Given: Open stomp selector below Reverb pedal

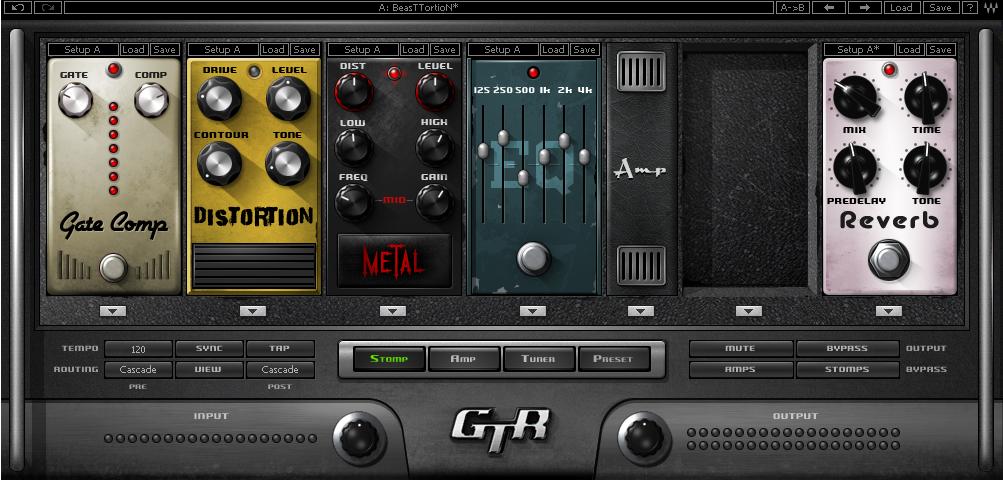Looking at the screenshot, I should tap(888, 311).
